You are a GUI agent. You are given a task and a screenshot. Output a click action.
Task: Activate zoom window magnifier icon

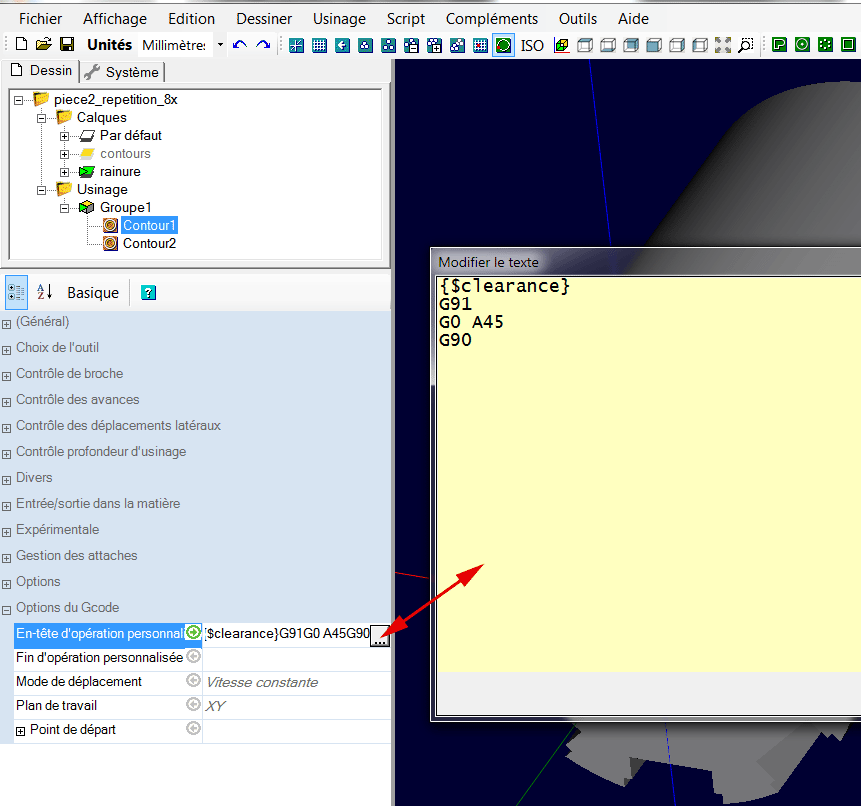(x=746, y=45)
